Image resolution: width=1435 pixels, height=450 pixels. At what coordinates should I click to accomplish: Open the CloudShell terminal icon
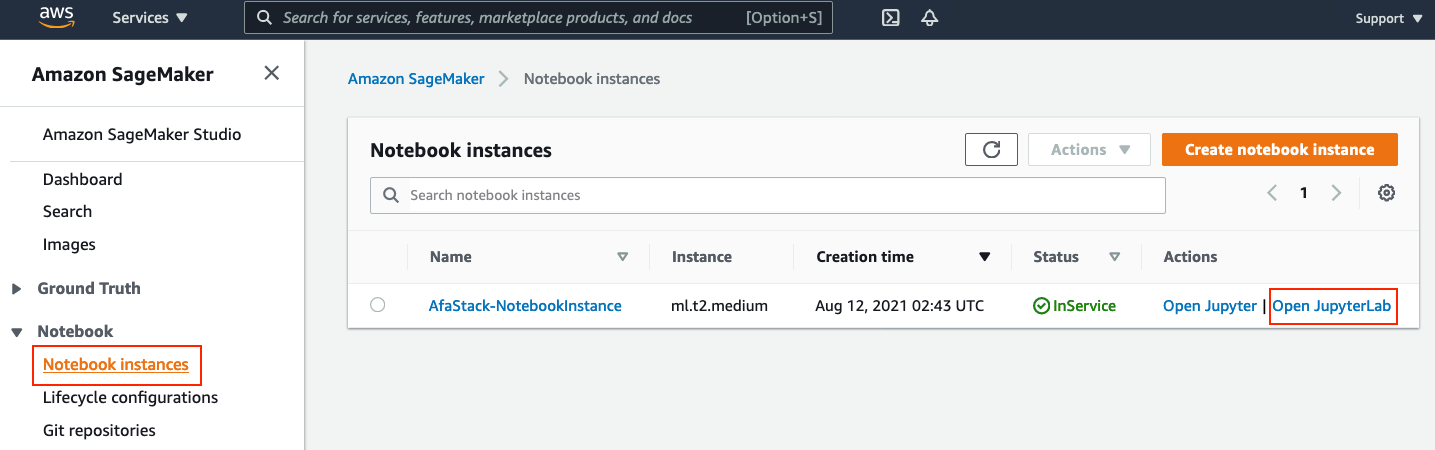890,18
